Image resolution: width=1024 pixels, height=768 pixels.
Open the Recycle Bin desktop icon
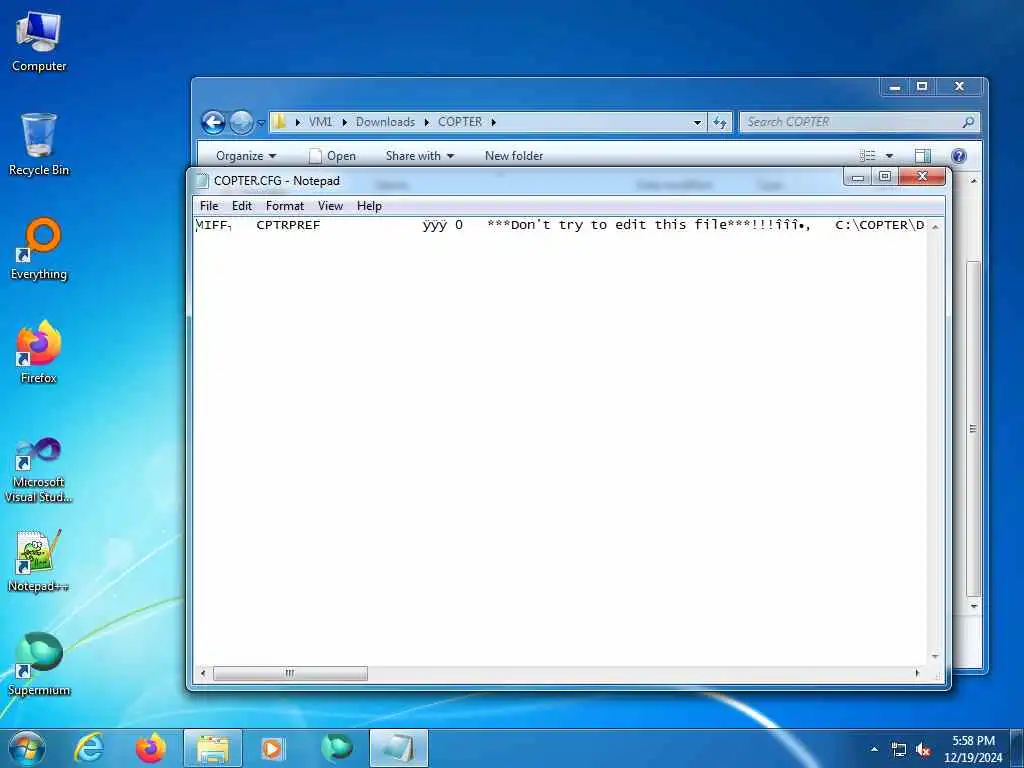coord(39,144)
